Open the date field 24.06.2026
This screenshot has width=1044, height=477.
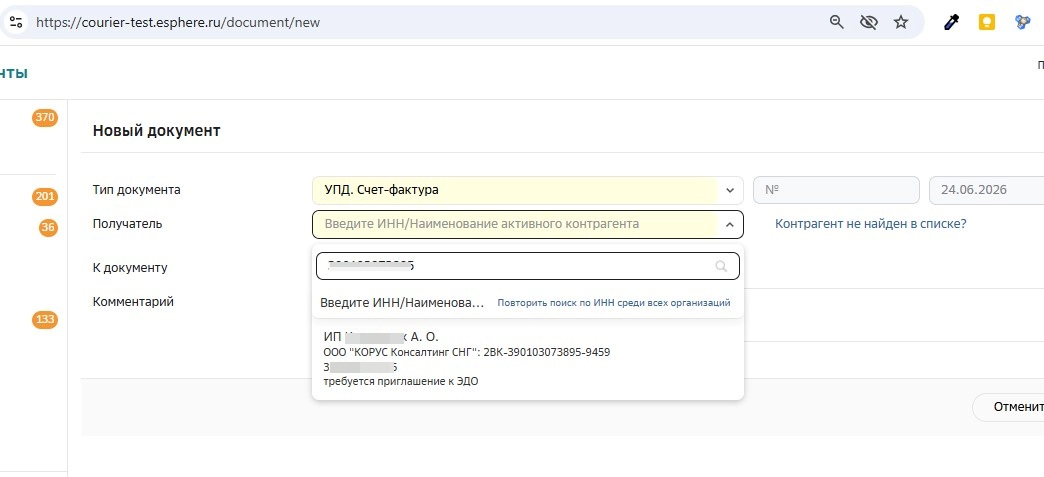tap(986, 191)
